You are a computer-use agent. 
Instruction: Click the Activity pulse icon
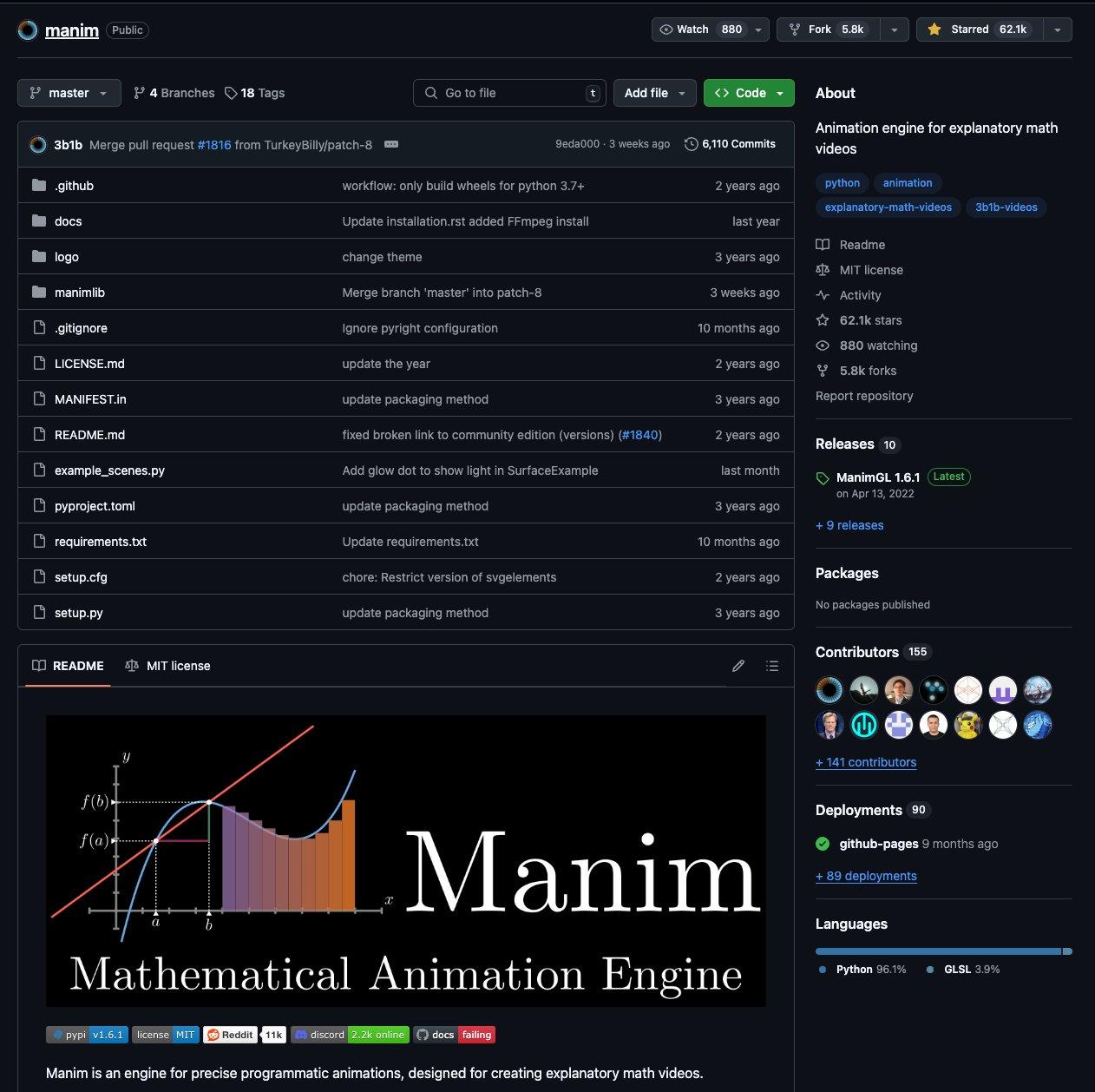pyautogui.click(x=823, y=295)
